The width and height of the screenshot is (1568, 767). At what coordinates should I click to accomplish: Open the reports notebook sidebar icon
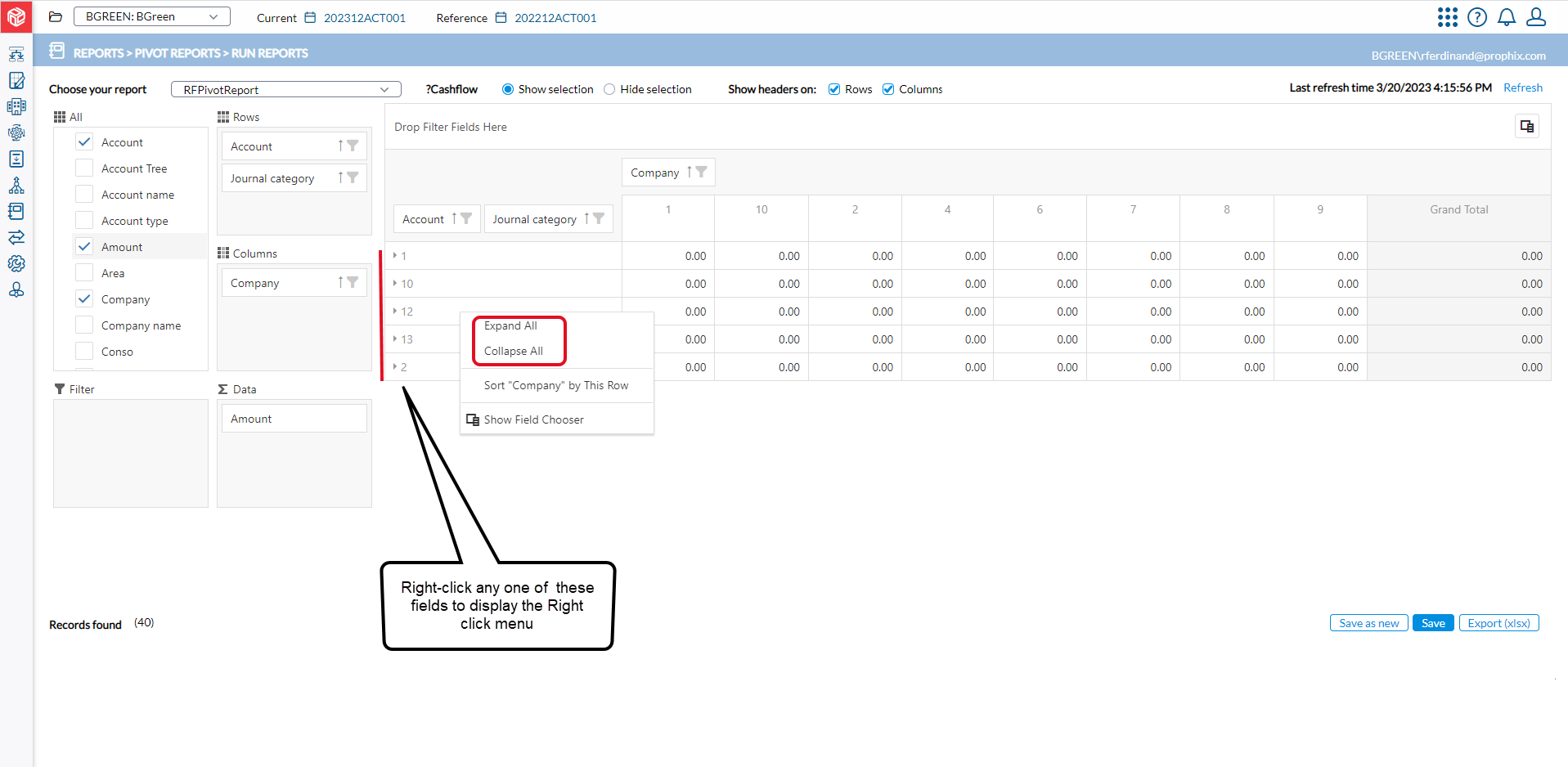point(16,211)
